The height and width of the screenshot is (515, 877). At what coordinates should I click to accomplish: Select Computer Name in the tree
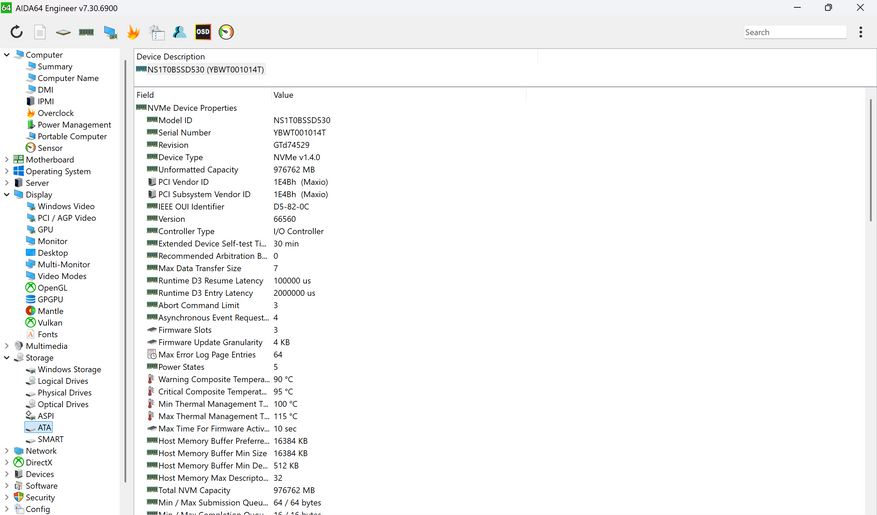(68, 78)
